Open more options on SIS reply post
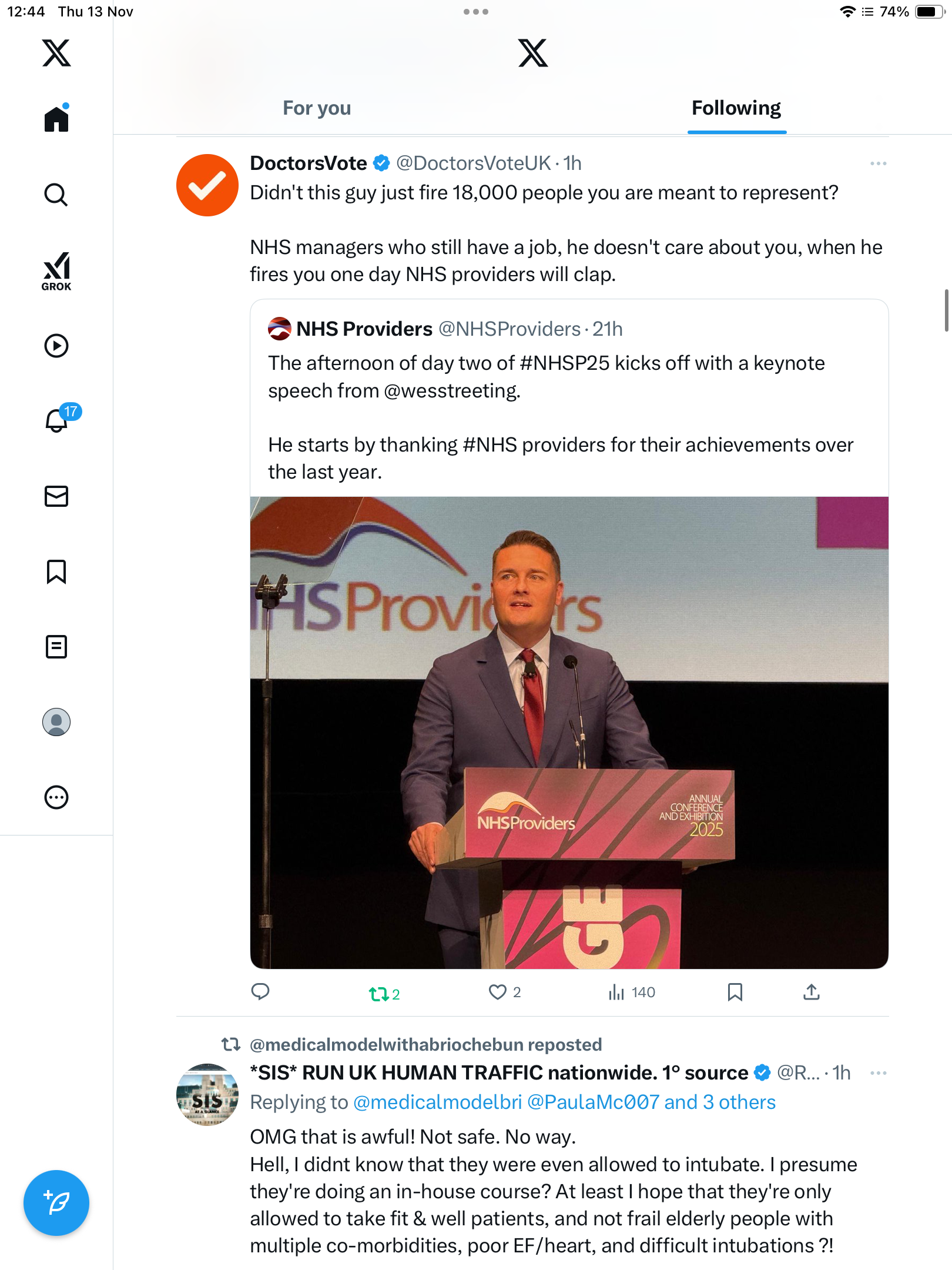Viewport: 952px width, 1270px height. 878,1073
